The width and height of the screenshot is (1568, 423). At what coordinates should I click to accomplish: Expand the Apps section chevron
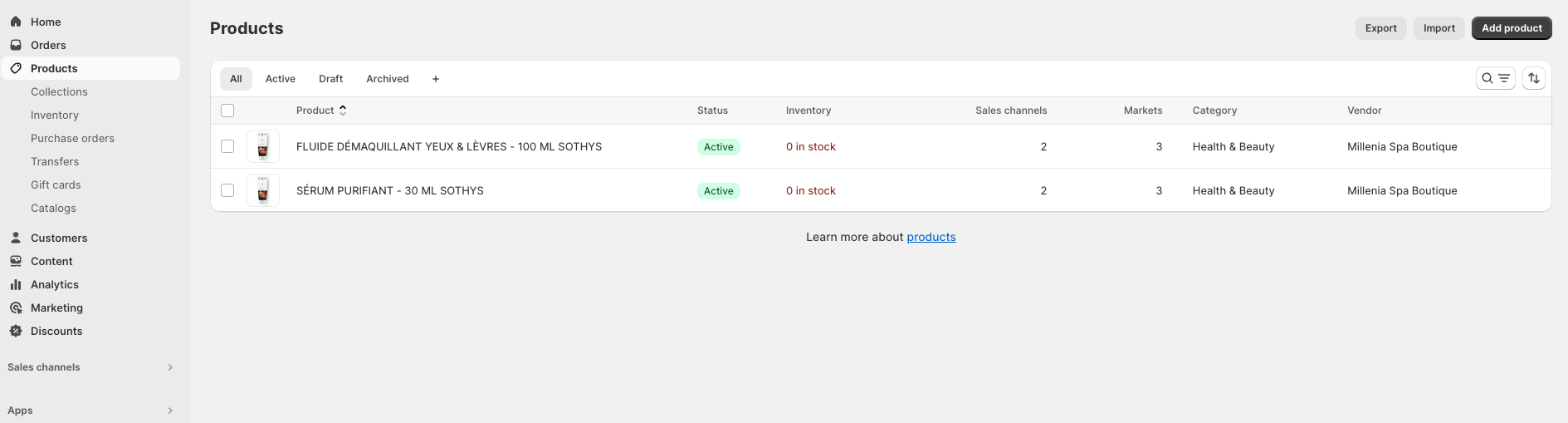(x=170, y=411)
